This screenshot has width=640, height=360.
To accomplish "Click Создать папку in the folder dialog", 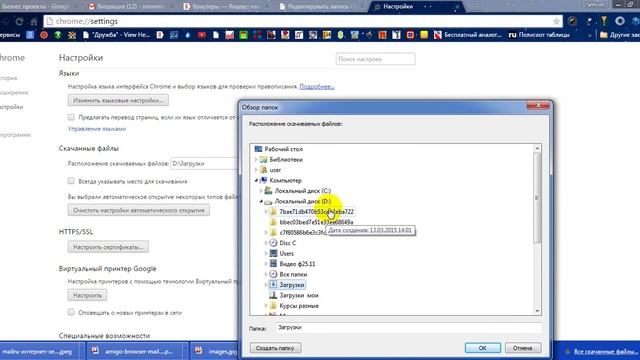I will pyautogui.click(x=276, y=348).
